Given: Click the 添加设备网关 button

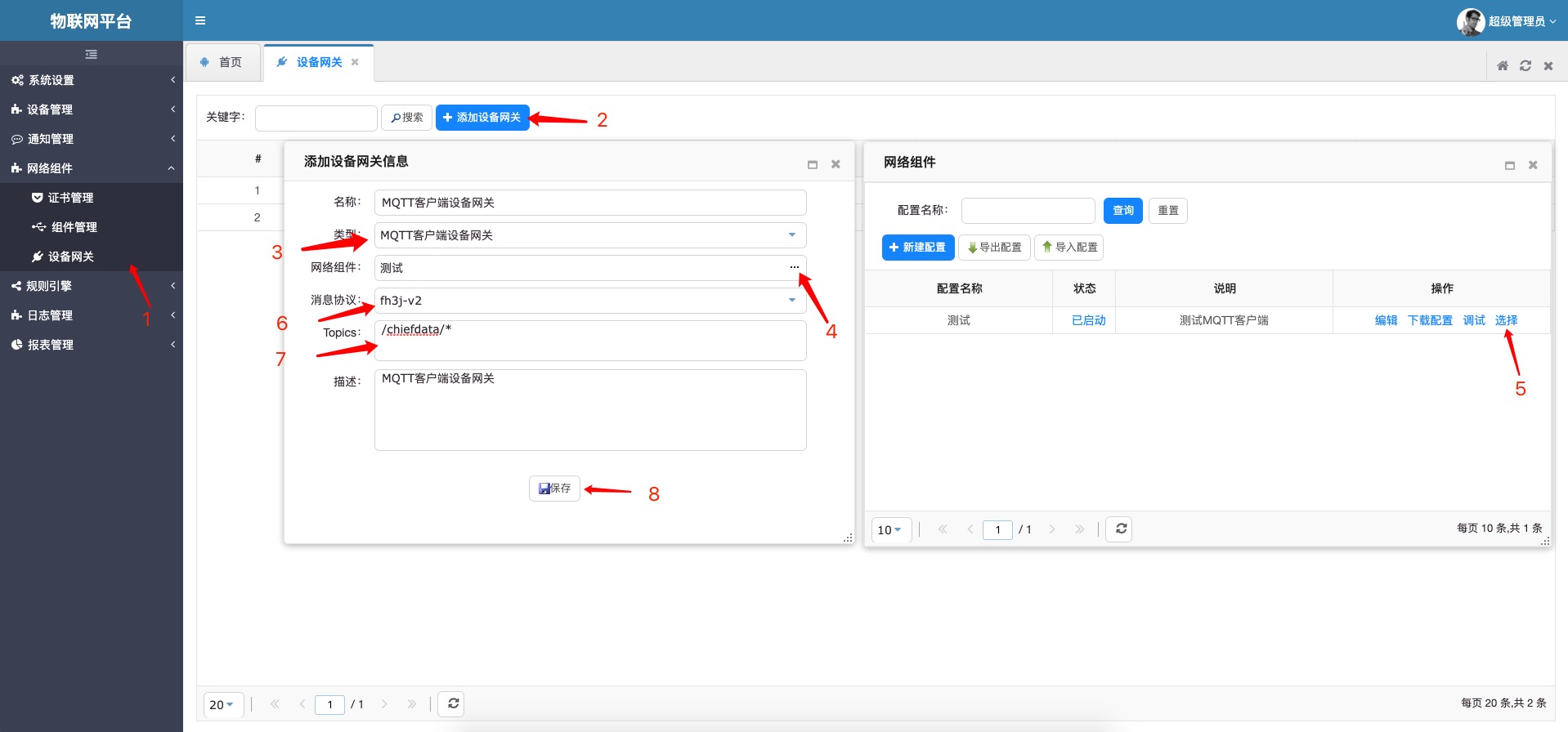Looking at the screenshot, I should 482,118.
